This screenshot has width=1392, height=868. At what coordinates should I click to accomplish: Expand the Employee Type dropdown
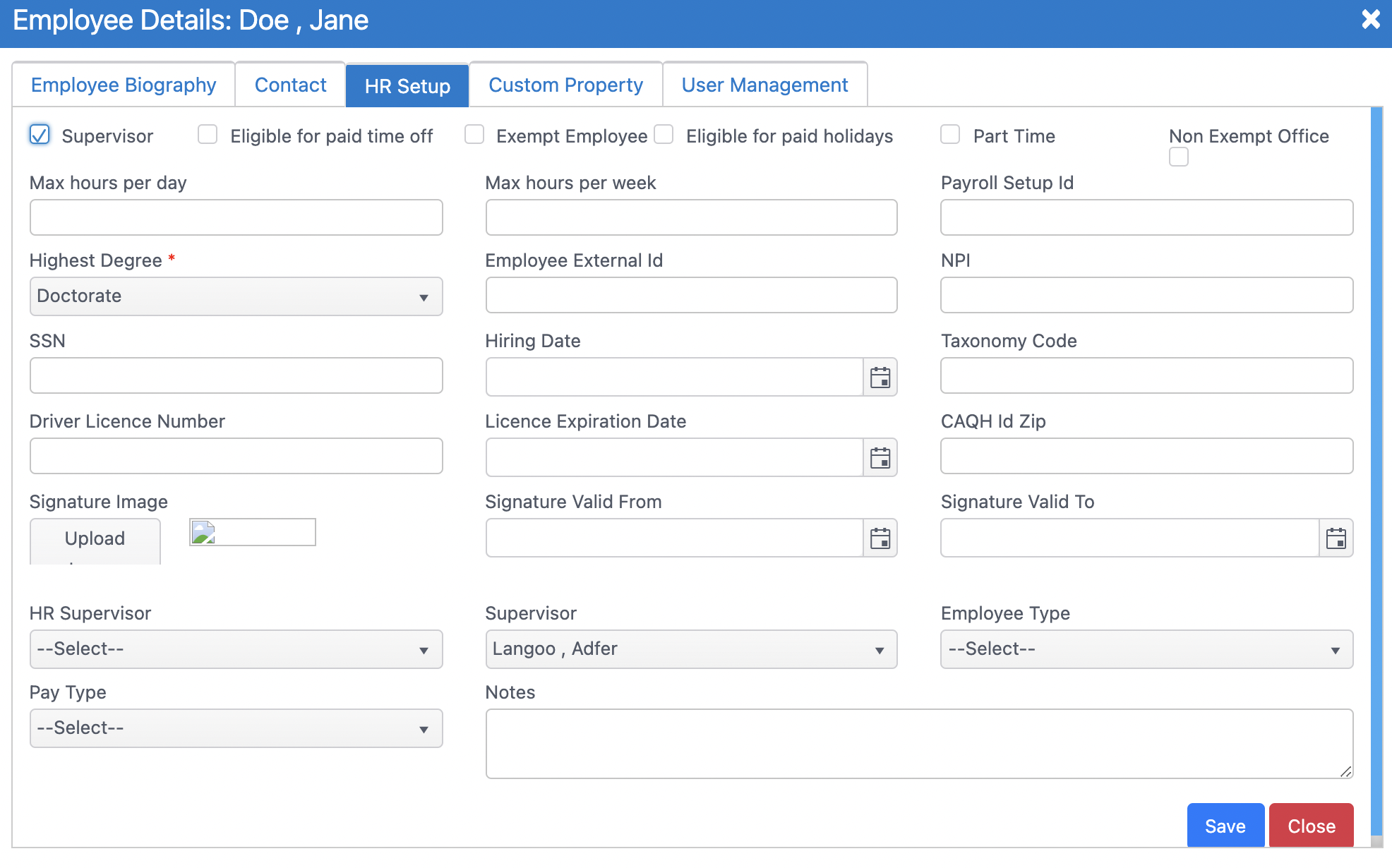click(1146, 649)
